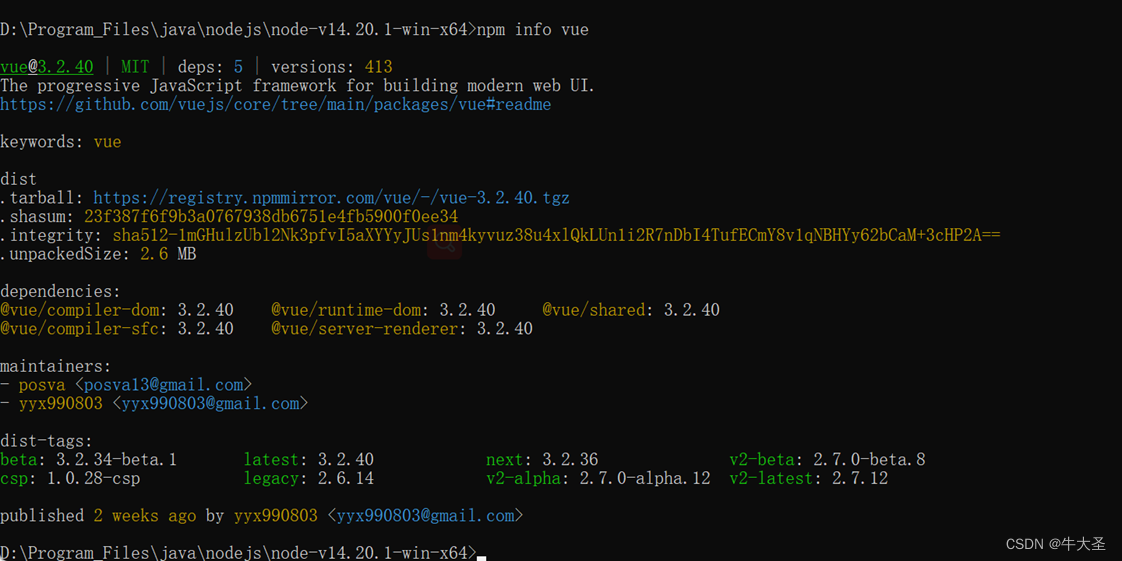This screenshot has height=561, width=1122.
Task: Click the '@vue/runtime-dom' dependency
Action: coord(383,311)
